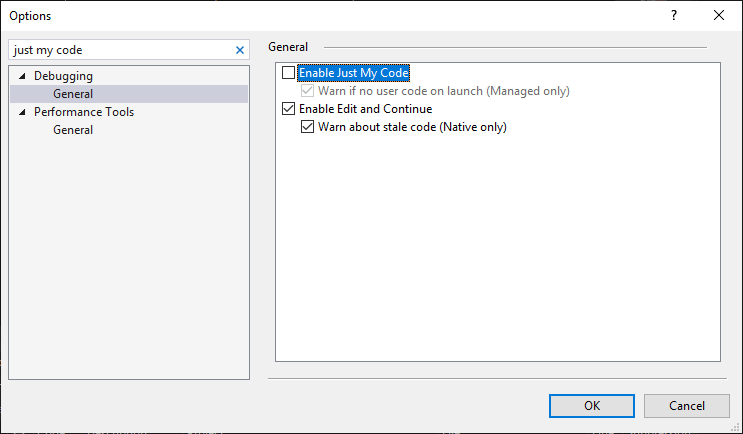
Task: Clear the search box text with the X icon
Action: 239,50
